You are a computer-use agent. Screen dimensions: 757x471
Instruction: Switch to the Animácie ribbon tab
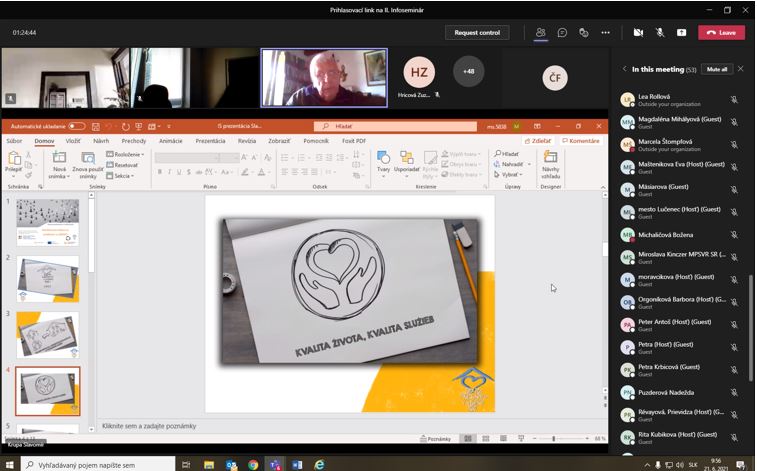tap(170, 141)
